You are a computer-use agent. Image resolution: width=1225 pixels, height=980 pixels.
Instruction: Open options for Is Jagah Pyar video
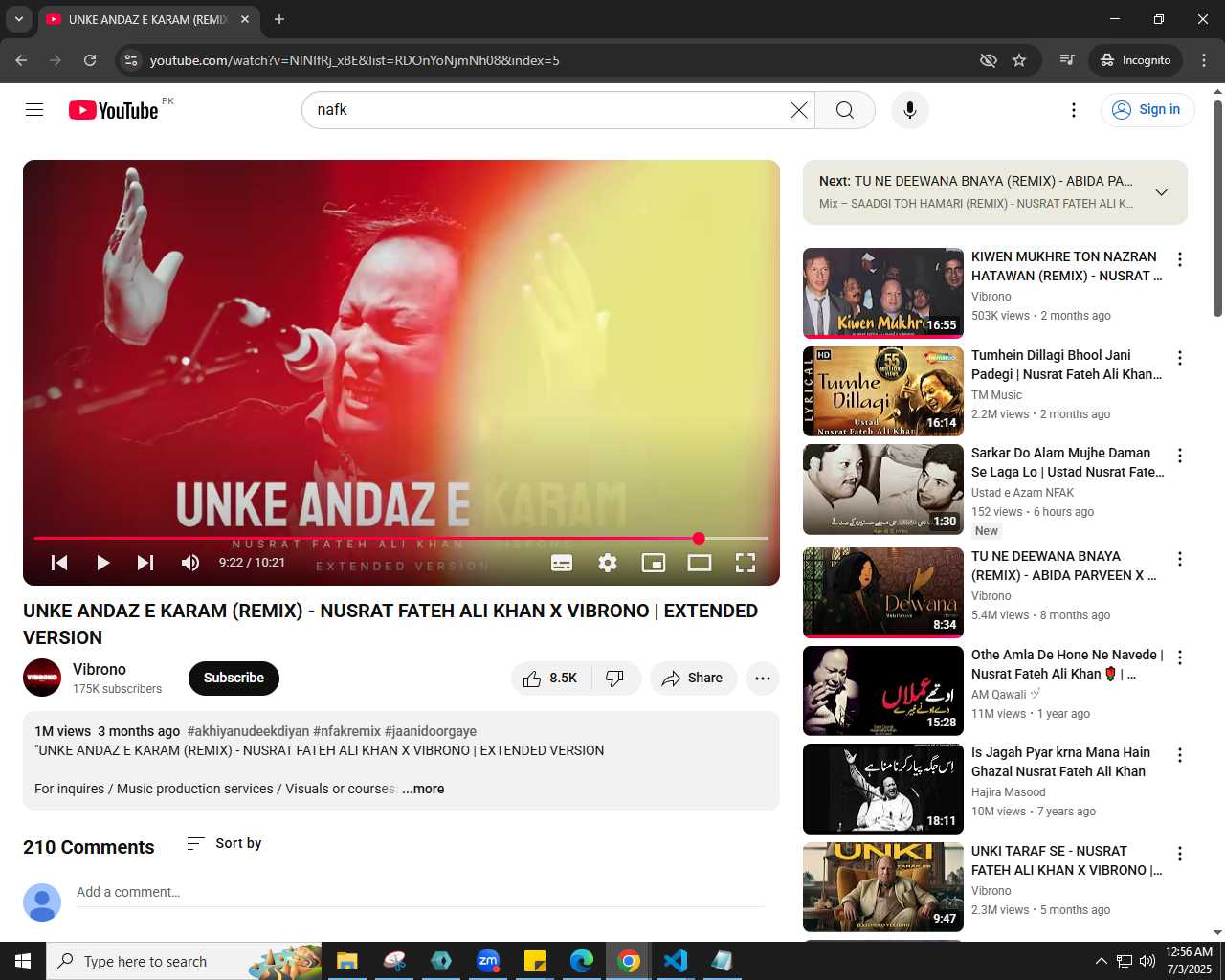tap(1180, 755)
